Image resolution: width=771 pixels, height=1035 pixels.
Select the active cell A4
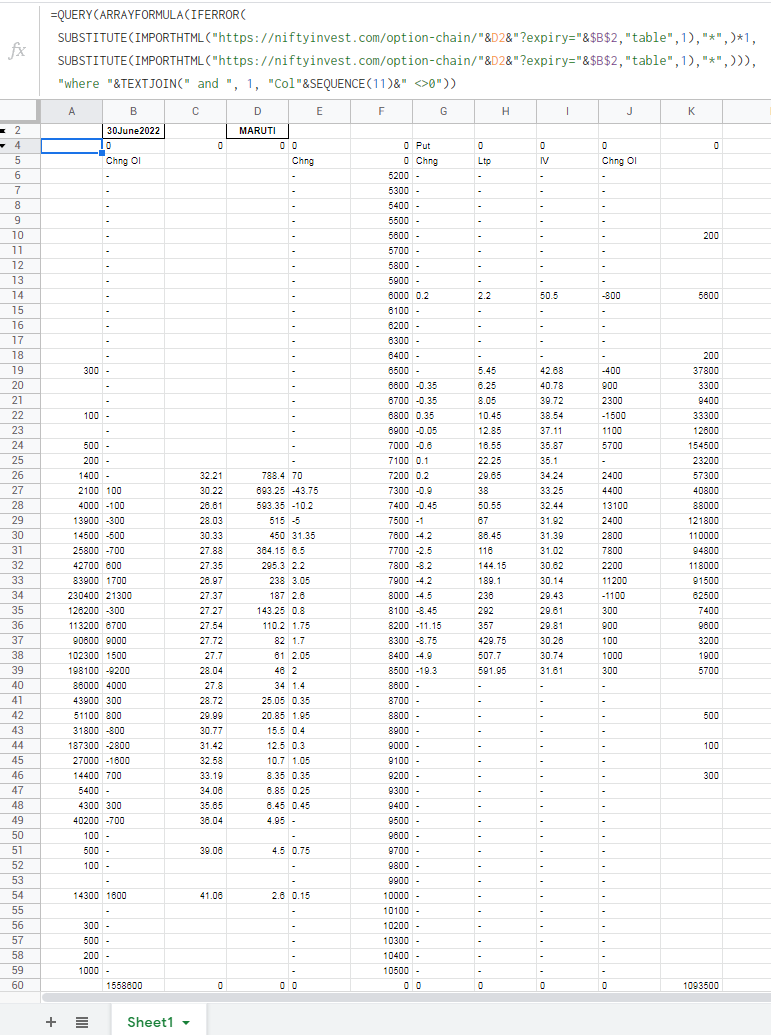coord(72,145)
